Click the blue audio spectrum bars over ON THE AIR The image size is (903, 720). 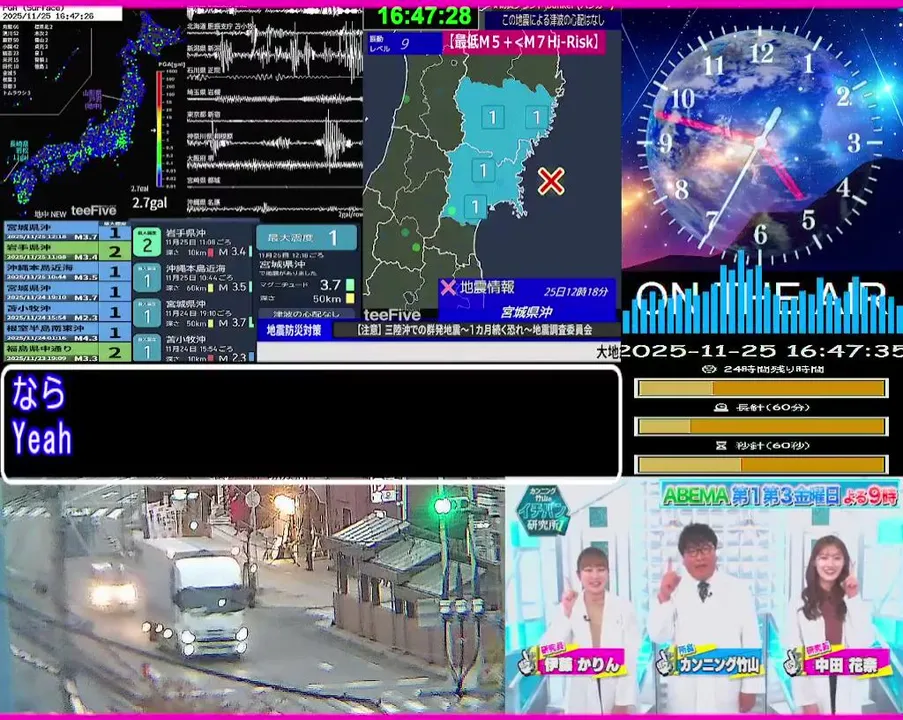pos(762,294)
